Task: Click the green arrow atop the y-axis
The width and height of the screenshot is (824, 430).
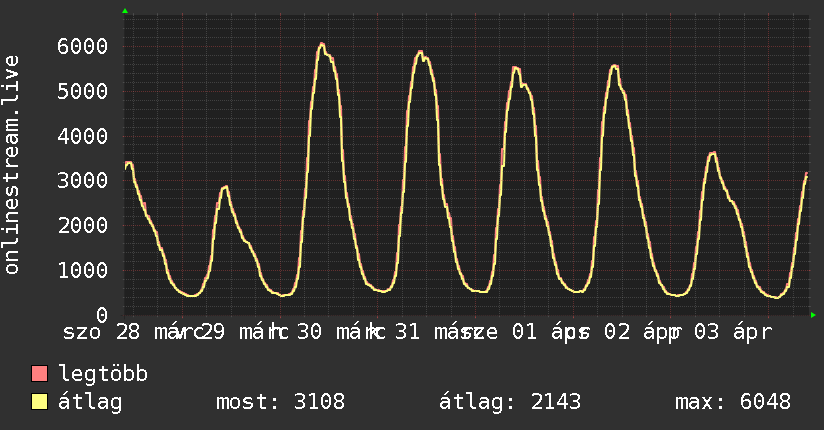Action: tap(125, 11)
